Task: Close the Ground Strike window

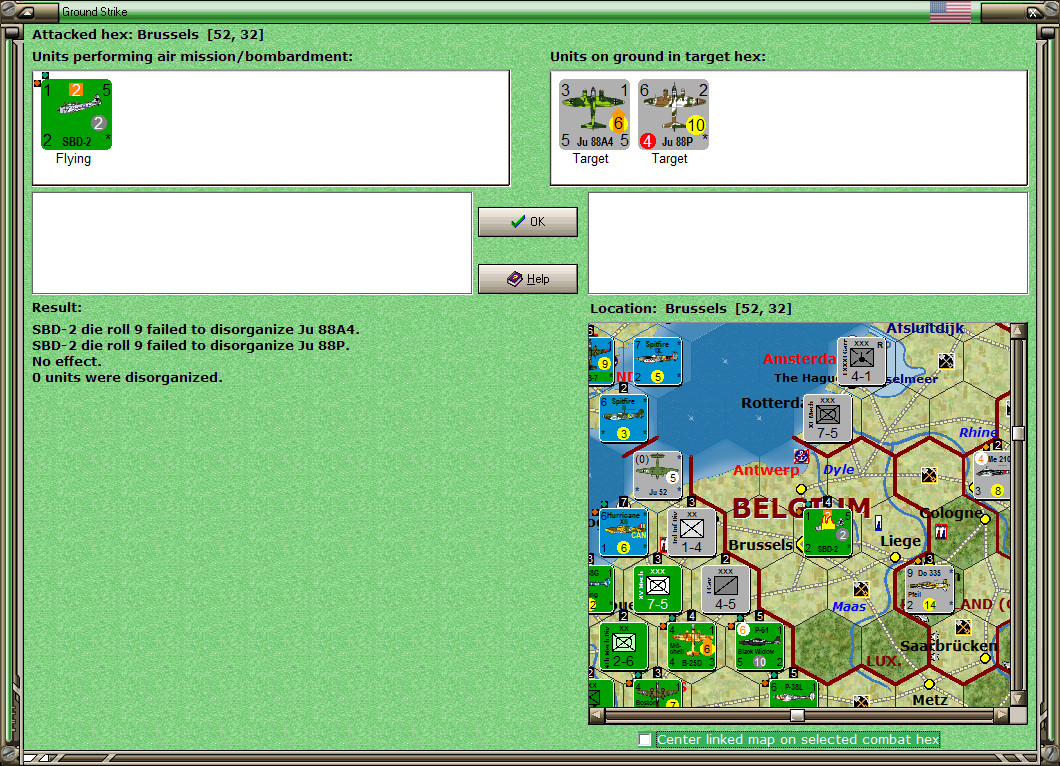Action: click(x=1034, y=11)
